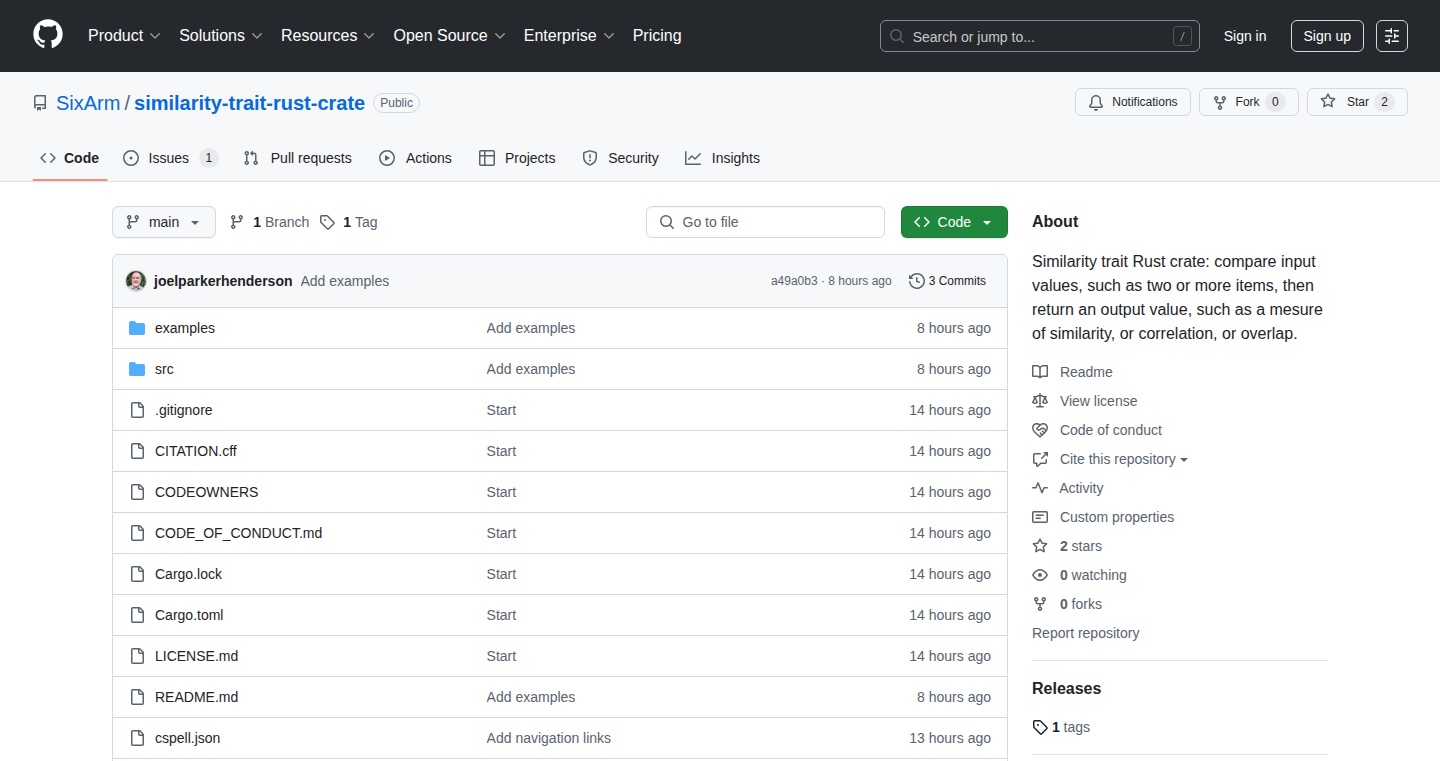
Task: Click the Sign in link
Action: pyautogui.click(x=1245, y=36)
